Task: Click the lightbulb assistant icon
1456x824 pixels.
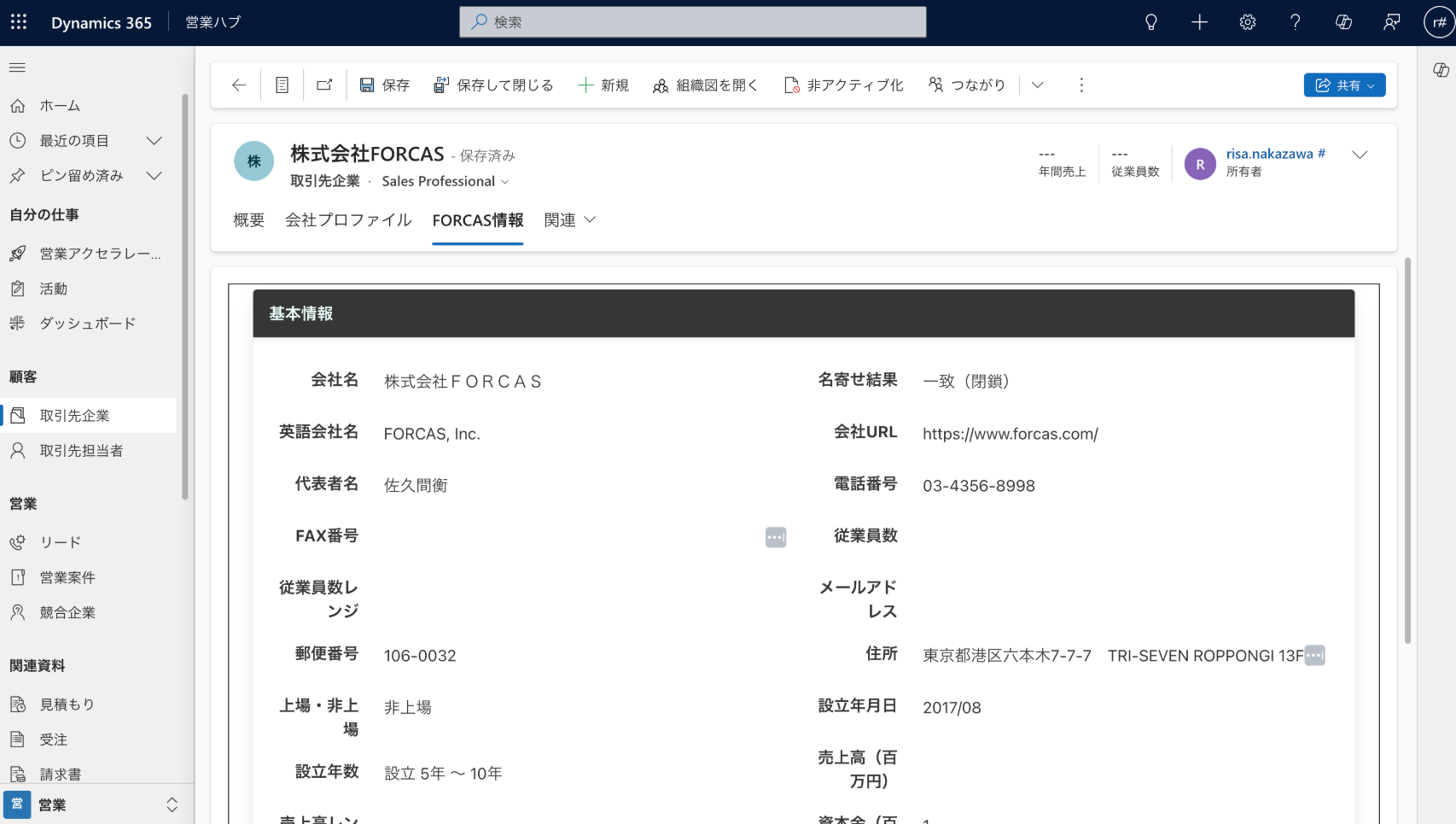Action: (x=1150, y=22)
